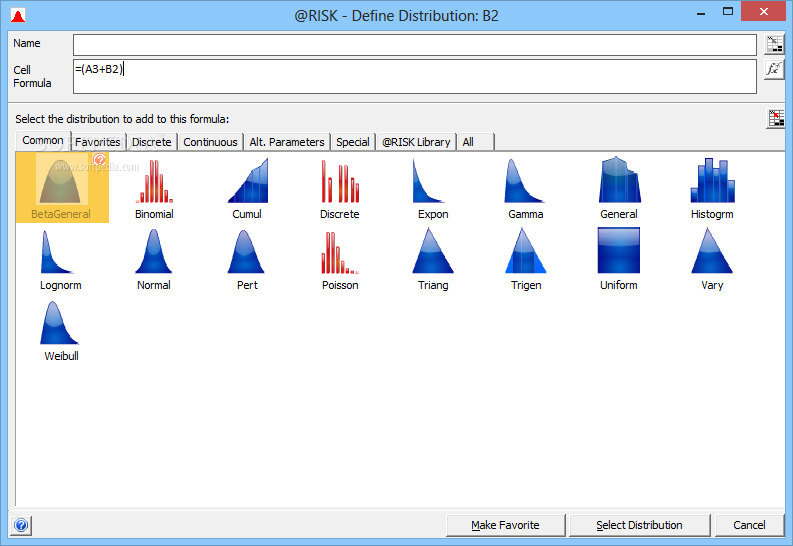
Task: Click the @RISK red logo in title bar
Action: [18, 16]
